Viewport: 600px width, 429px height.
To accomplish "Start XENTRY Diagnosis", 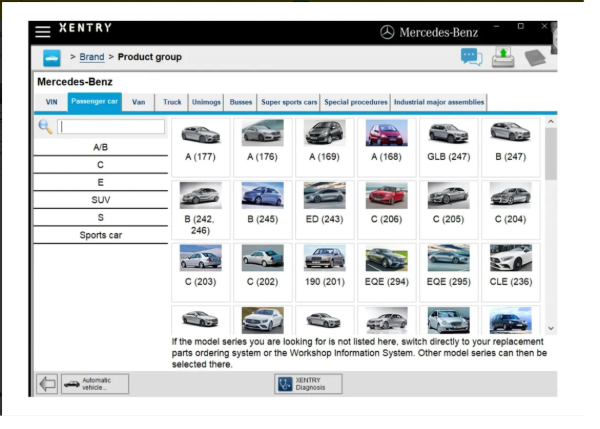I will click(x=308, y=384).
